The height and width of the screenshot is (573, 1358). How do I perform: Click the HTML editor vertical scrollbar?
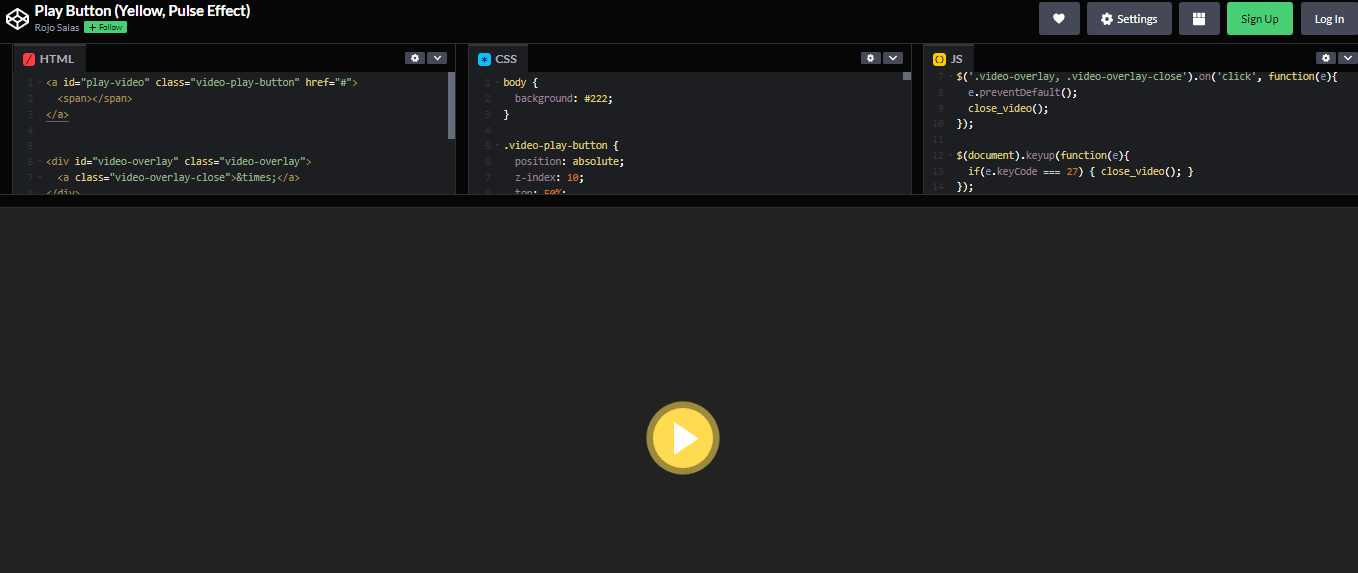451,105
